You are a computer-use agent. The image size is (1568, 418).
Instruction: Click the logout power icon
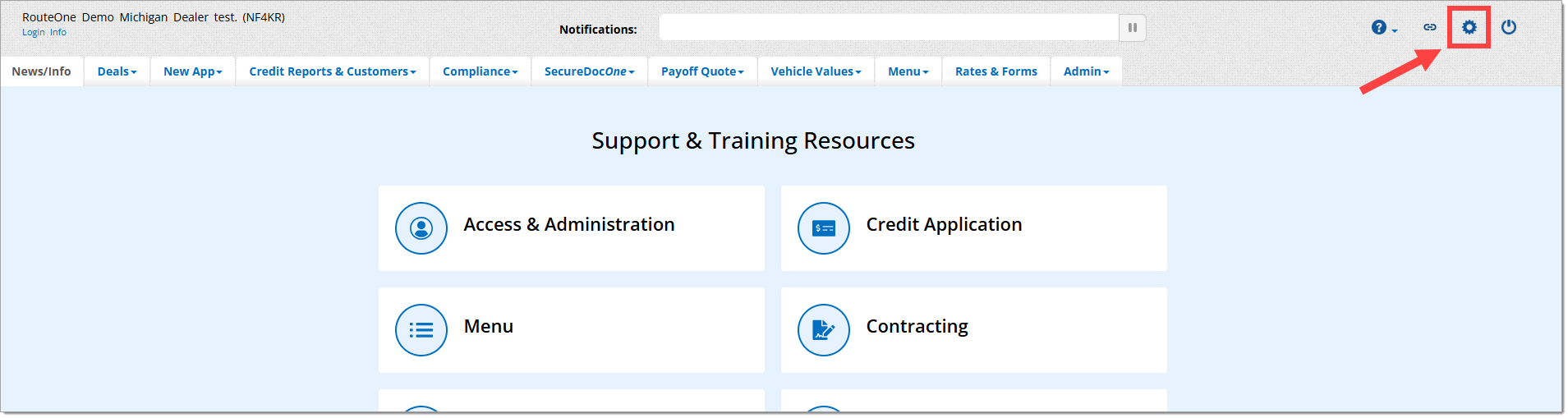[x=1508, y=28]
